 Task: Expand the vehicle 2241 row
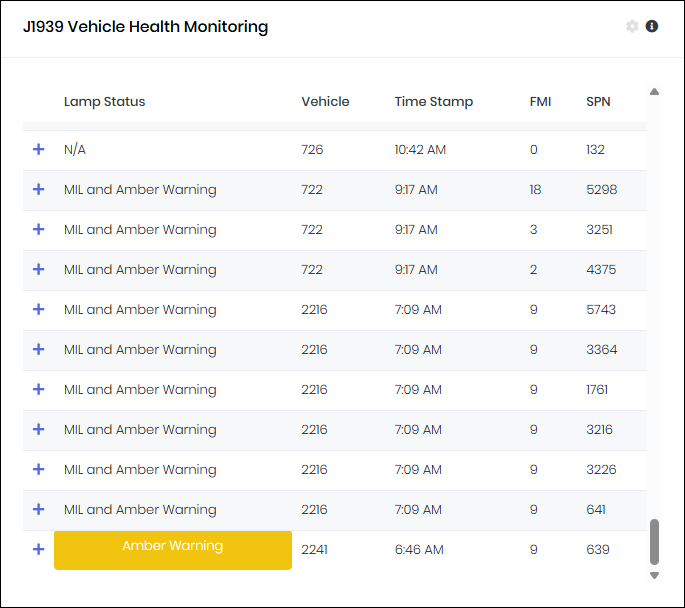[39, 549]
